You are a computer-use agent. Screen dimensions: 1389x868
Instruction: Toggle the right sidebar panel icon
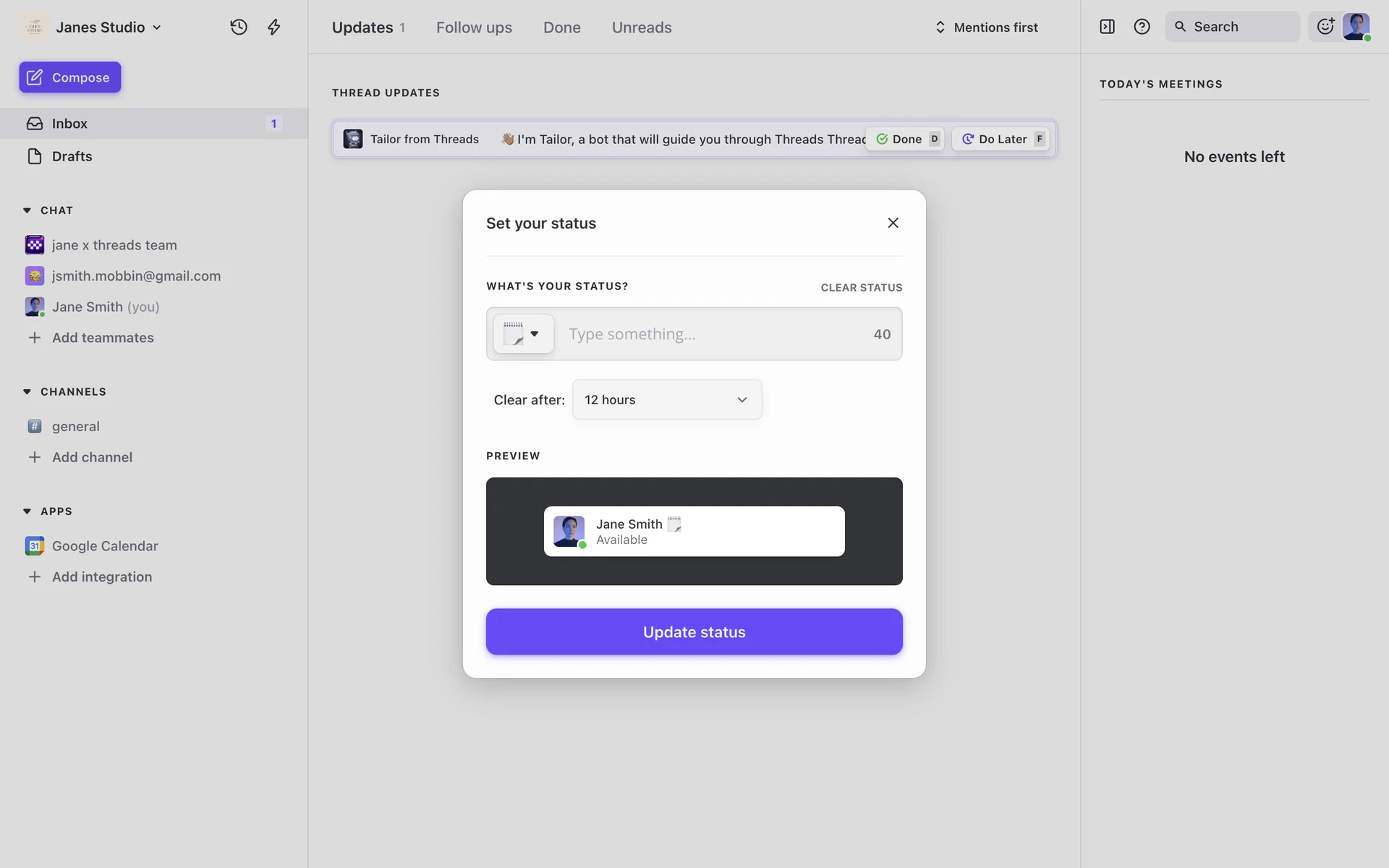(1107, 27)
